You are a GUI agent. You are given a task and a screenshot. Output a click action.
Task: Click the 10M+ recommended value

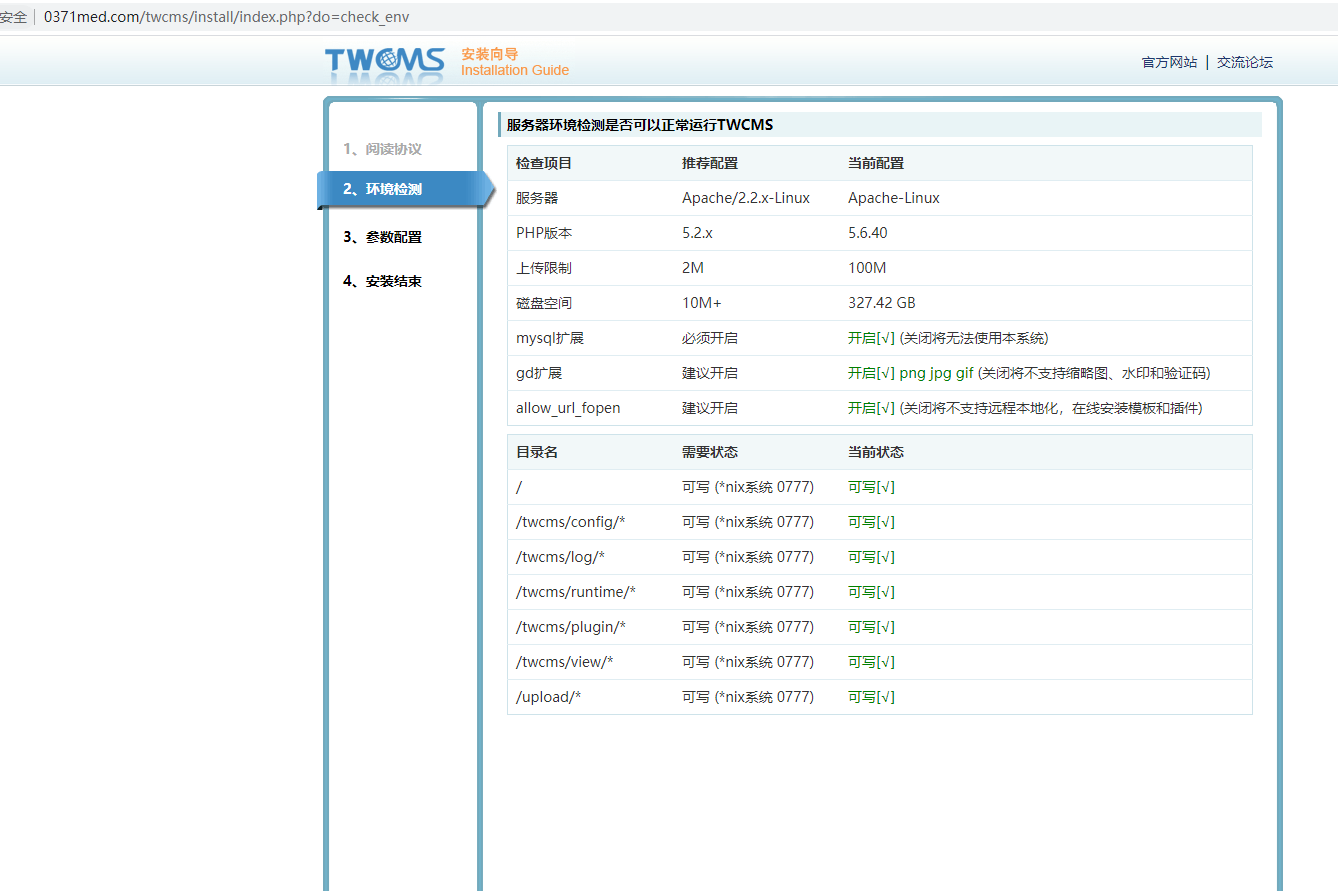coord(702,303)
